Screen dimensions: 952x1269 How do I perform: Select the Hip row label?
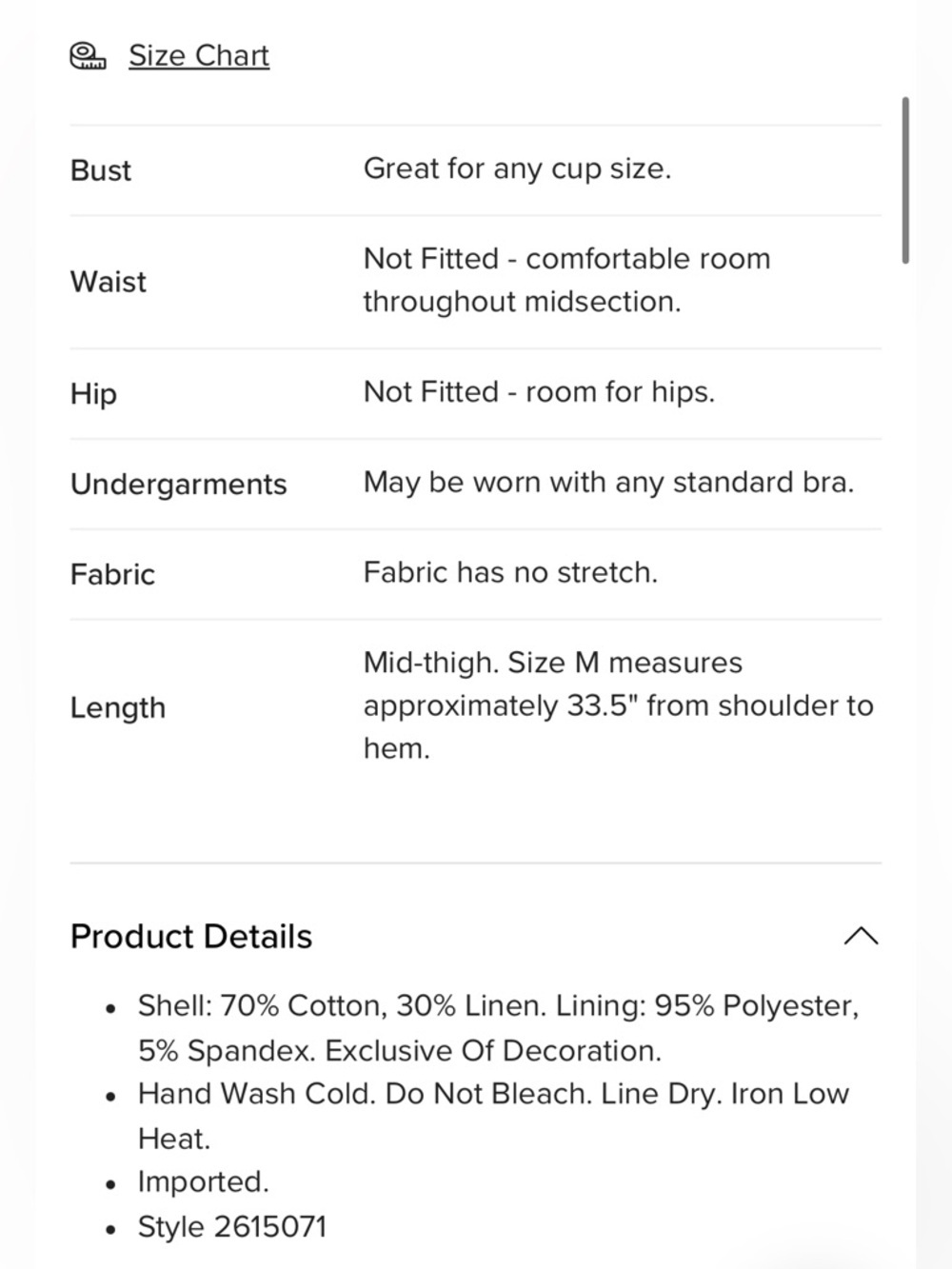click(93, 394)
